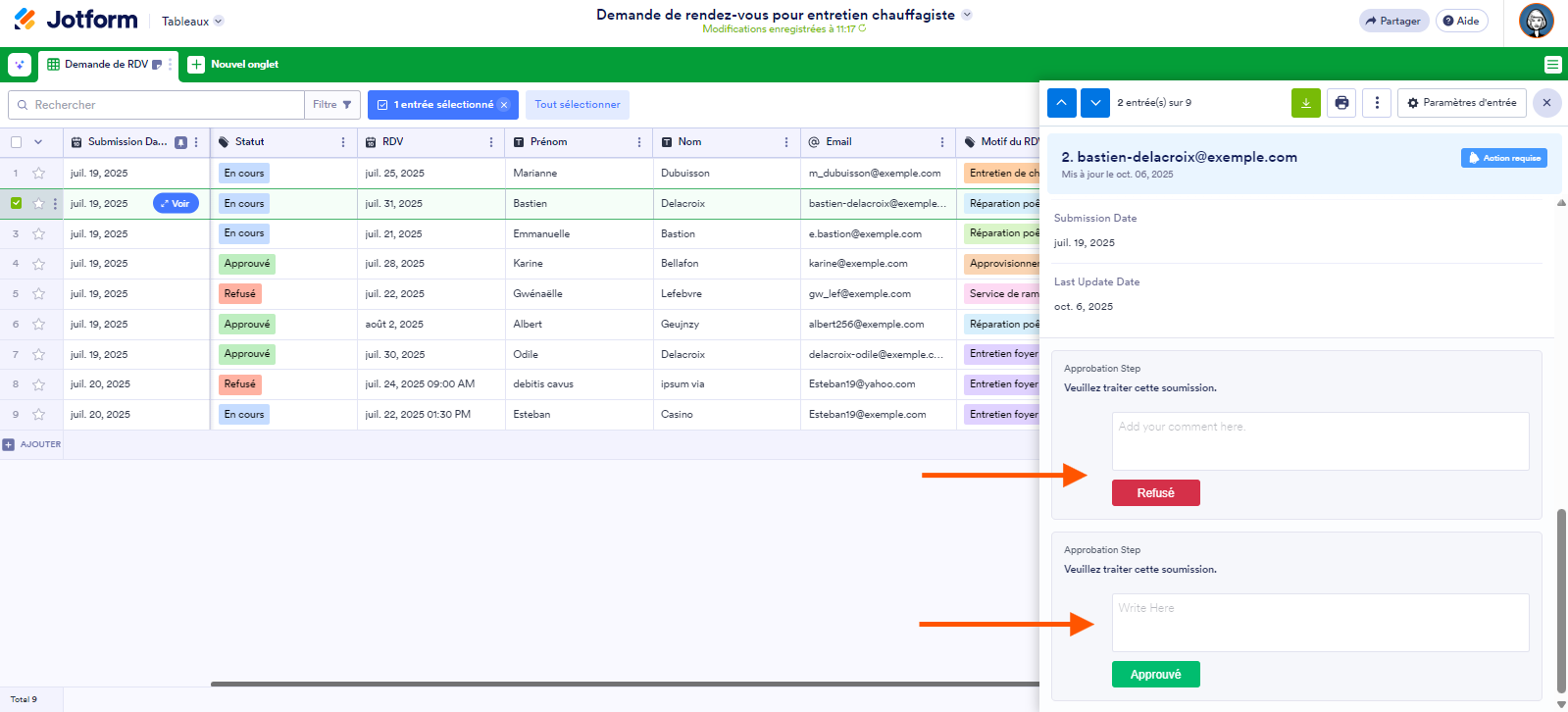The height and width of the screenshot is (712, 1568).
Task: Open row menu for Bastien Delacroix entry
Action: point(55,204)
